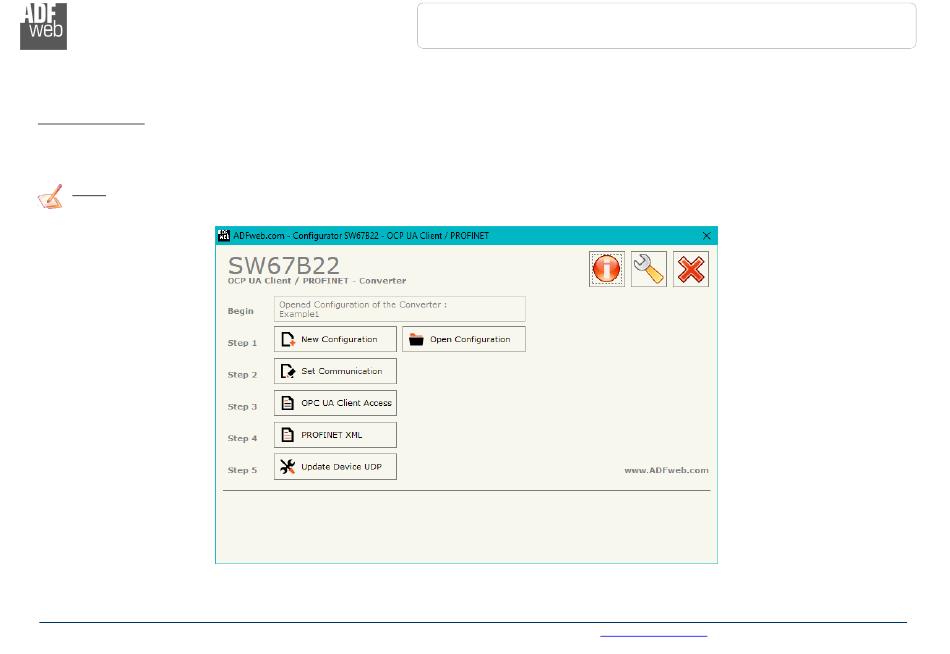The image size is (950, 654).
Task: Close the Configurator SW67B22 window
Action: [706, 236]
